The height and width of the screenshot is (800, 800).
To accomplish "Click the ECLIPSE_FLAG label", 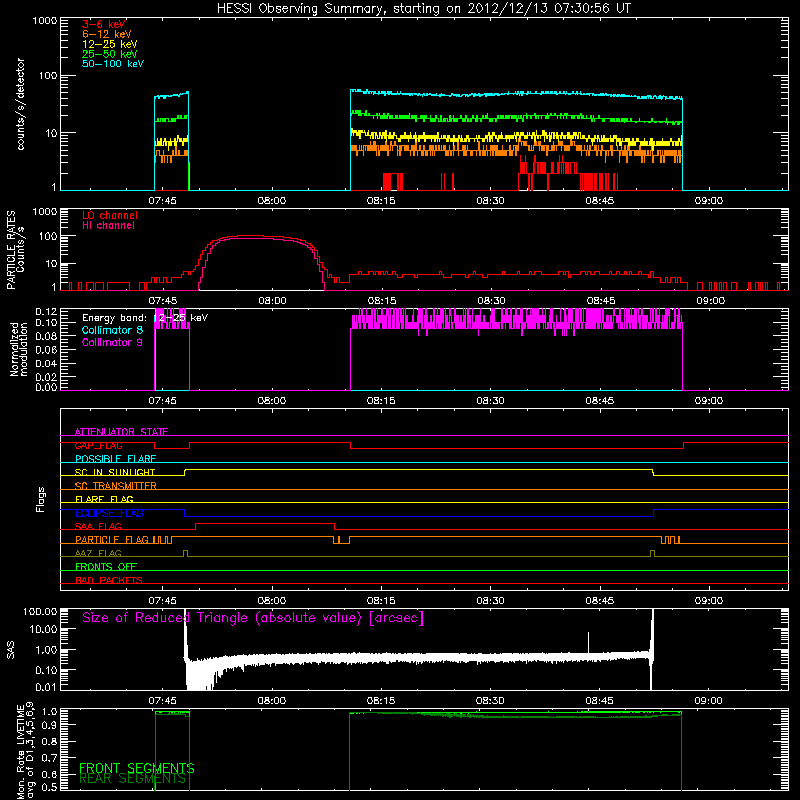I will [109, 513].
